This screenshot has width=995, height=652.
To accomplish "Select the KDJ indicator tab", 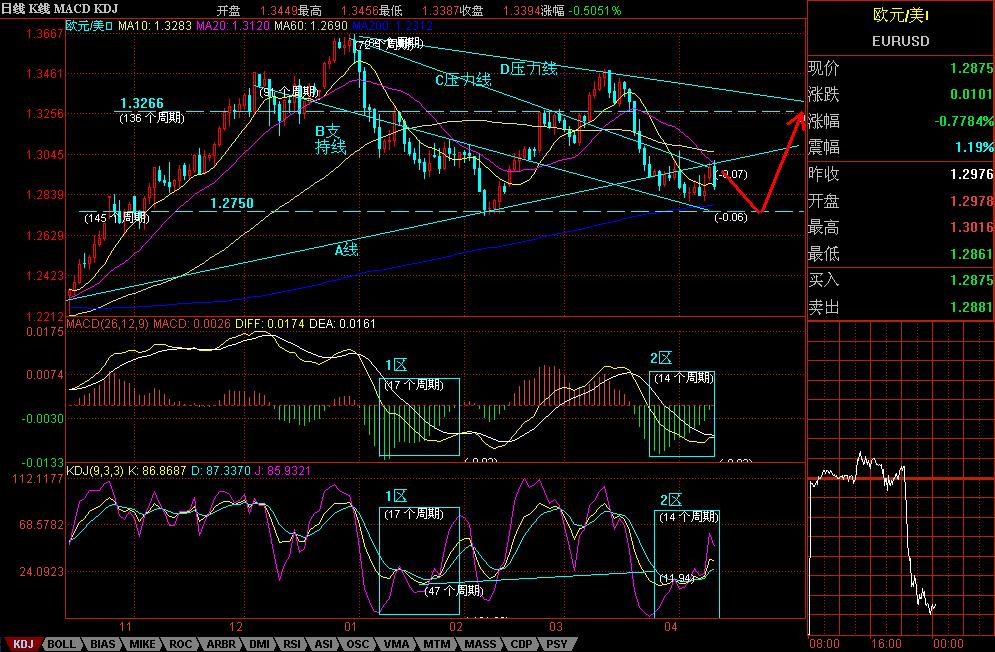I will pyautogui.click(x=22, y=644).
